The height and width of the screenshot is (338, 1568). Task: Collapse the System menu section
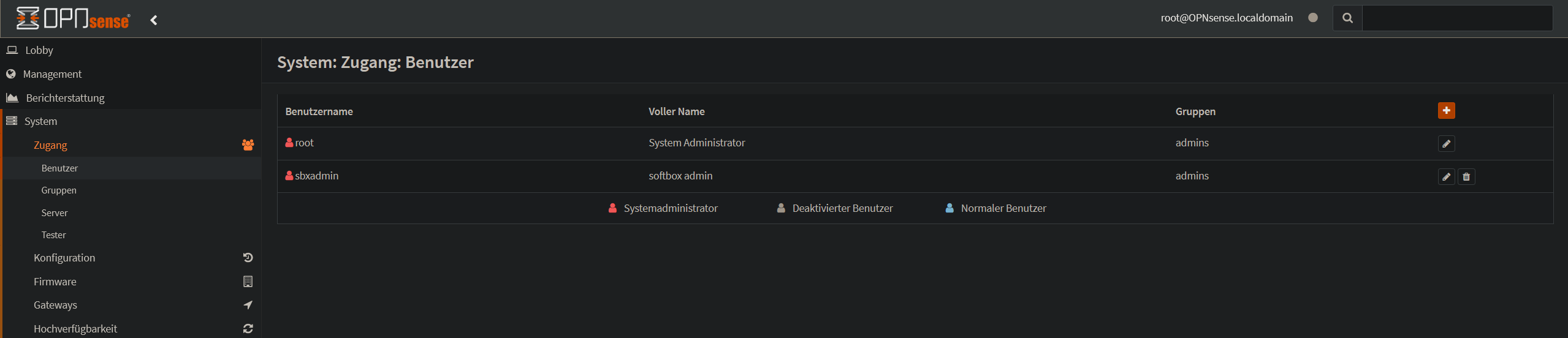click(x=40, y=121)
